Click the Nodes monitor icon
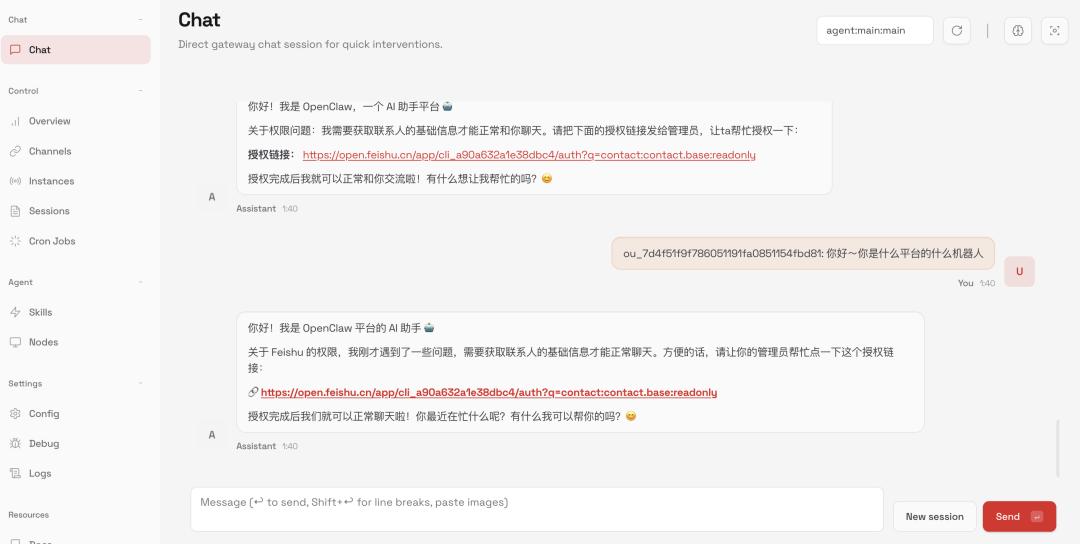 (x=15, y=342)
